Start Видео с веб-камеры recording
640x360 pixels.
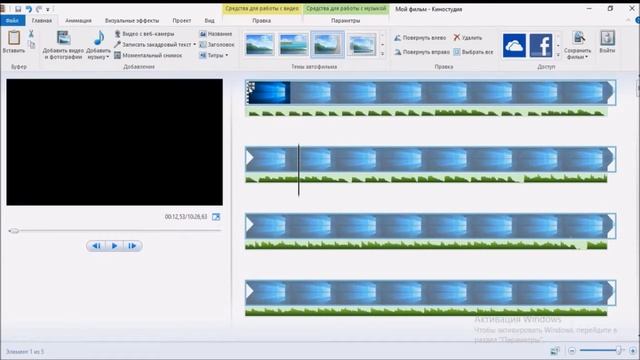click(x=144, y=34)
